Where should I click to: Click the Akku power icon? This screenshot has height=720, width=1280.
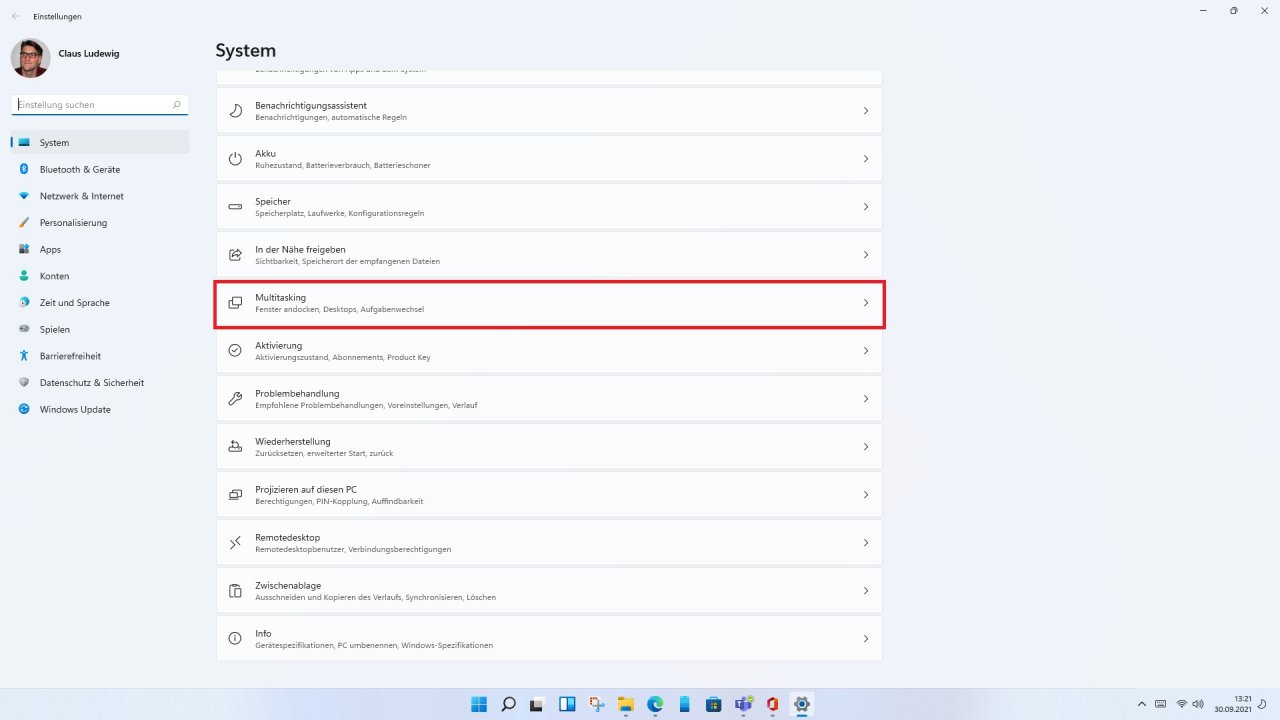tap(235, 159)
